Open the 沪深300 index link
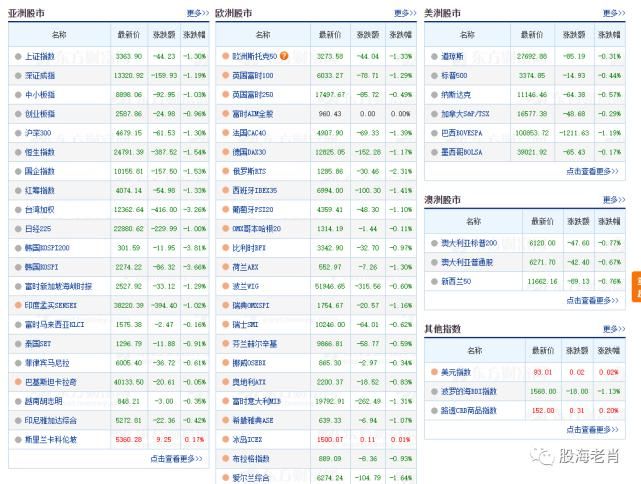 click(x=38, y=133)
